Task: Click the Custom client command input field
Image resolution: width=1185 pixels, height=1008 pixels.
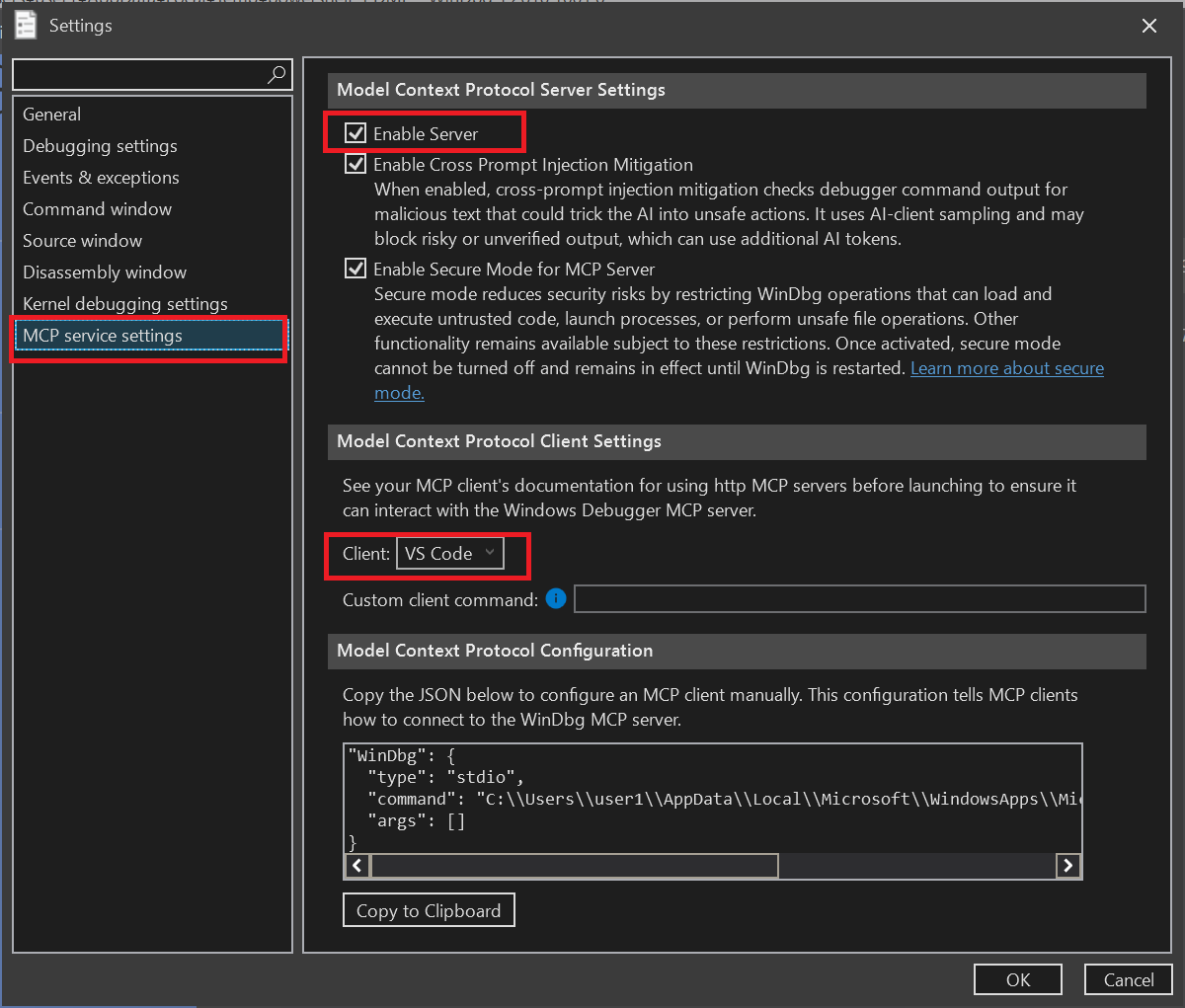Action: (860, 598)
